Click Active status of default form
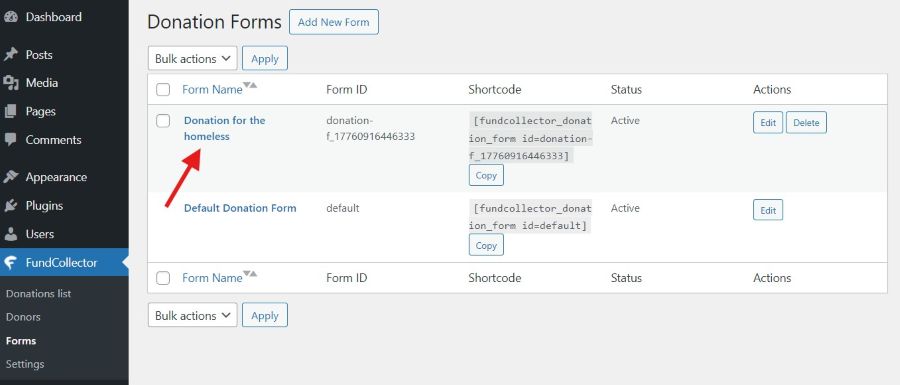 [625, 208]
